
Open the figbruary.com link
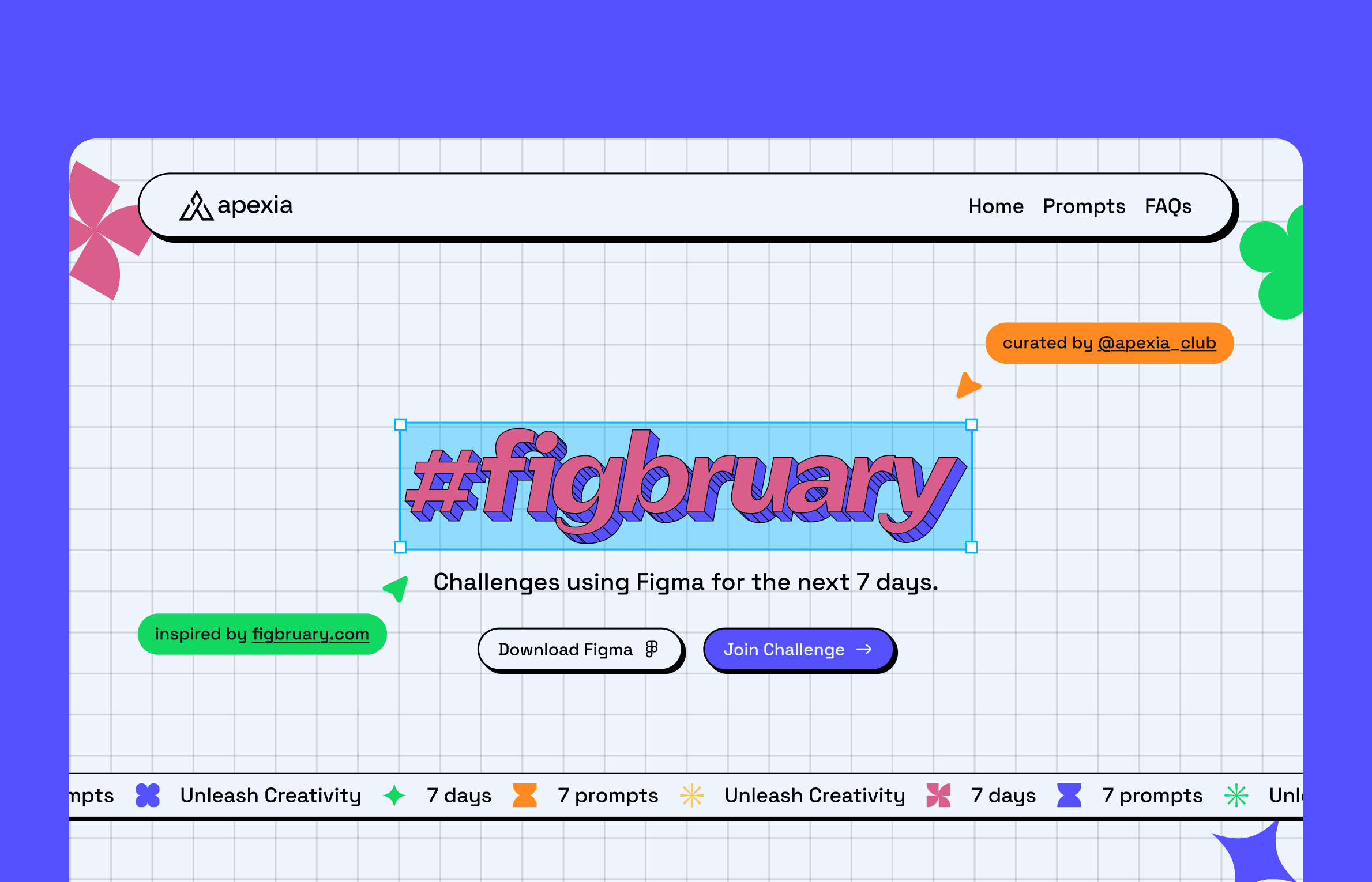(310, 634)
